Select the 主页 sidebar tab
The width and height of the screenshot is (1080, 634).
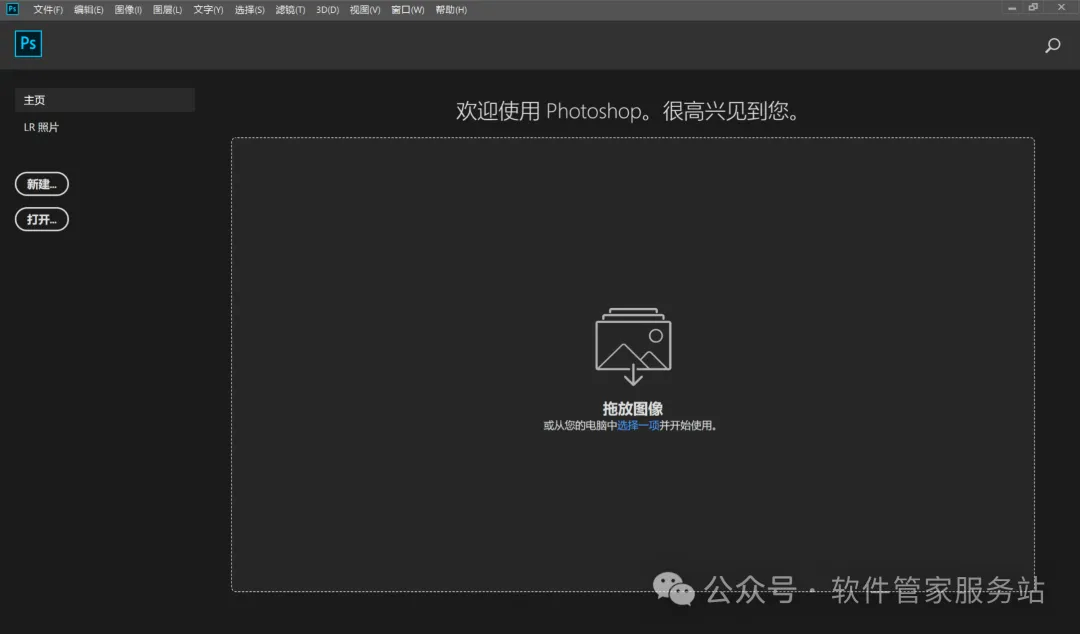point(105,100)
